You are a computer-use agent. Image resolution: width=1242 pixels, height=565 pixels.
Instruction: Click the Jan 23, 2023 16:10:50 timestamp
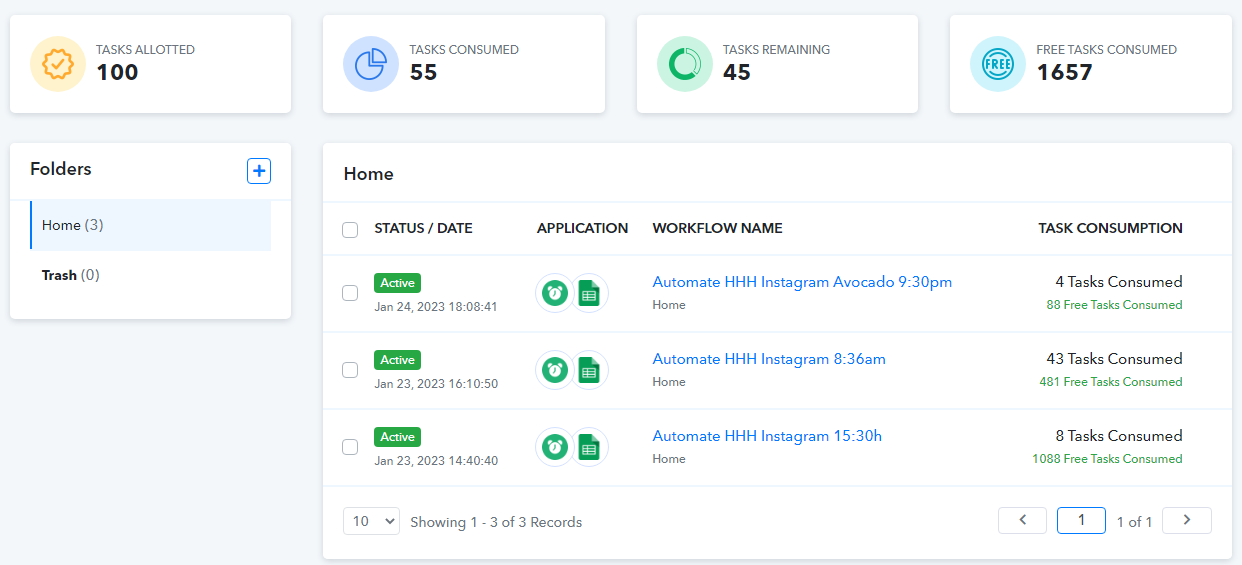(x=436, y=384)
